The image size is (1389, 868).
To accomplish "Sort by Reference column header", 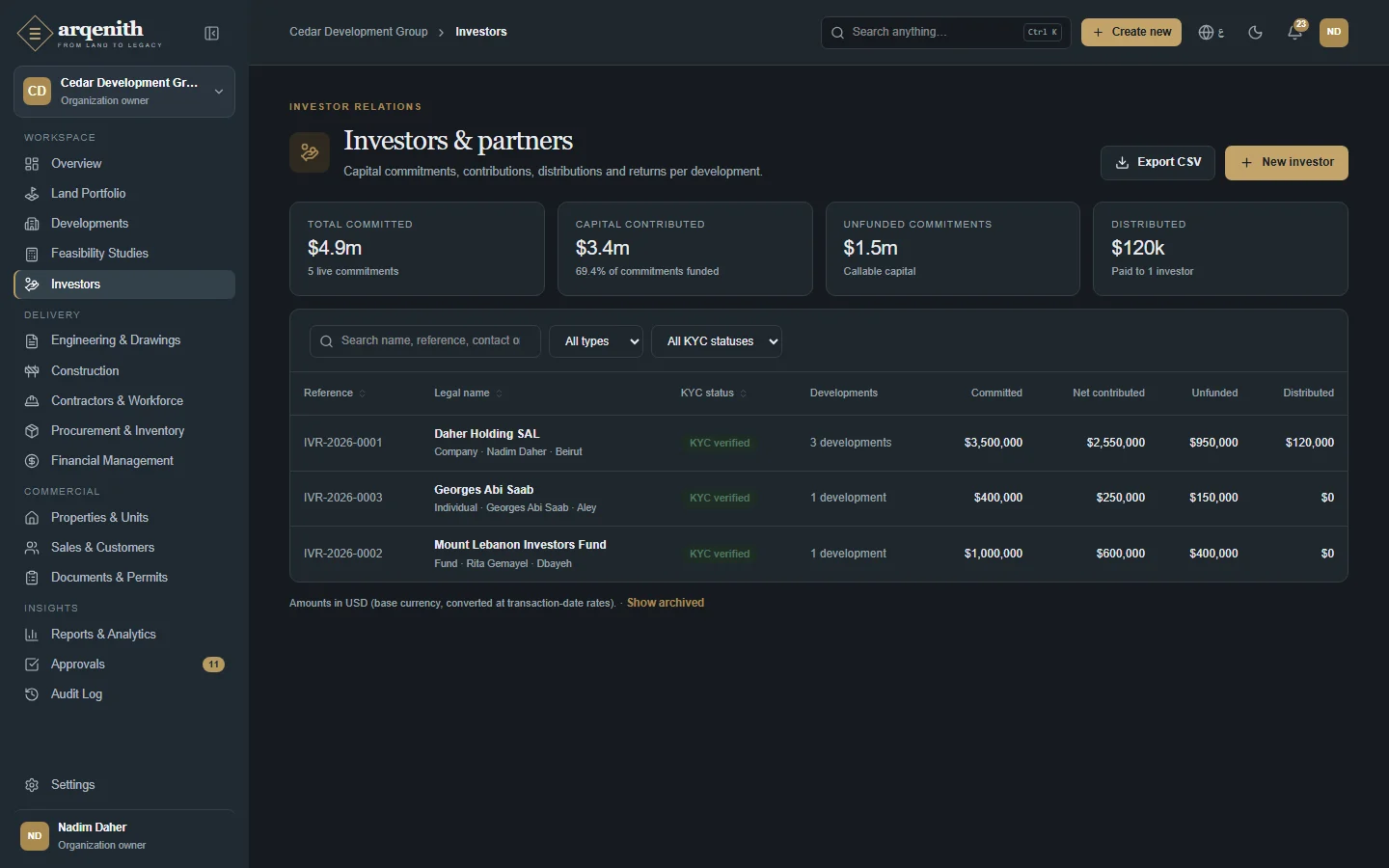I will (x=335, y=393).
